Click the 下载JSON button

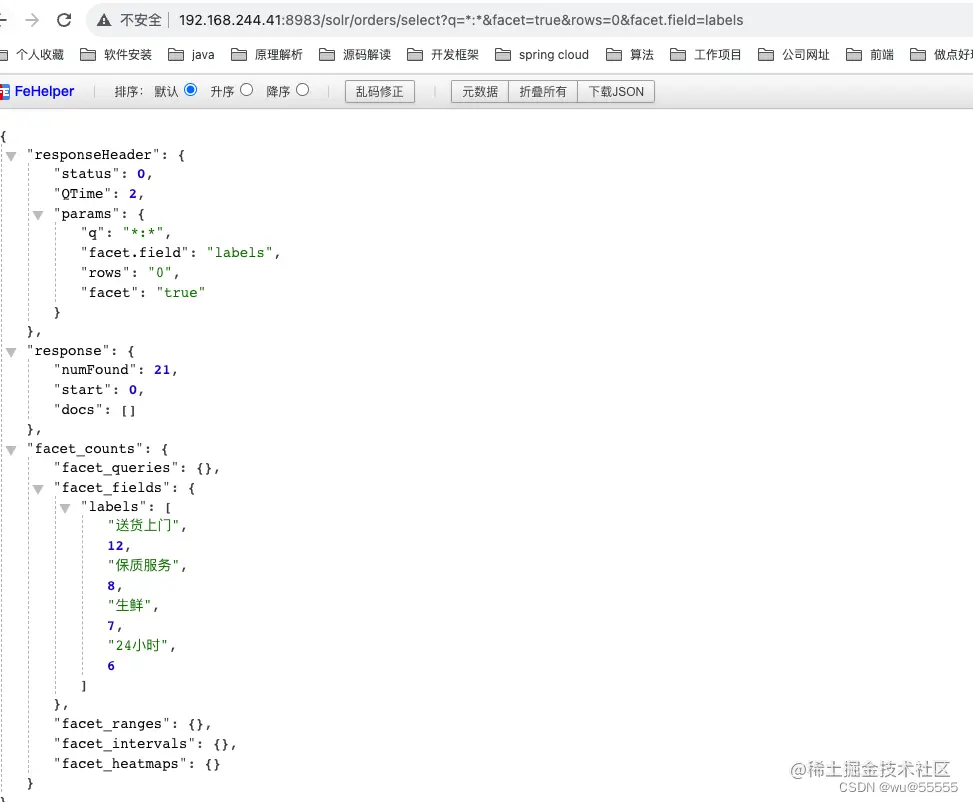point(616,92)
